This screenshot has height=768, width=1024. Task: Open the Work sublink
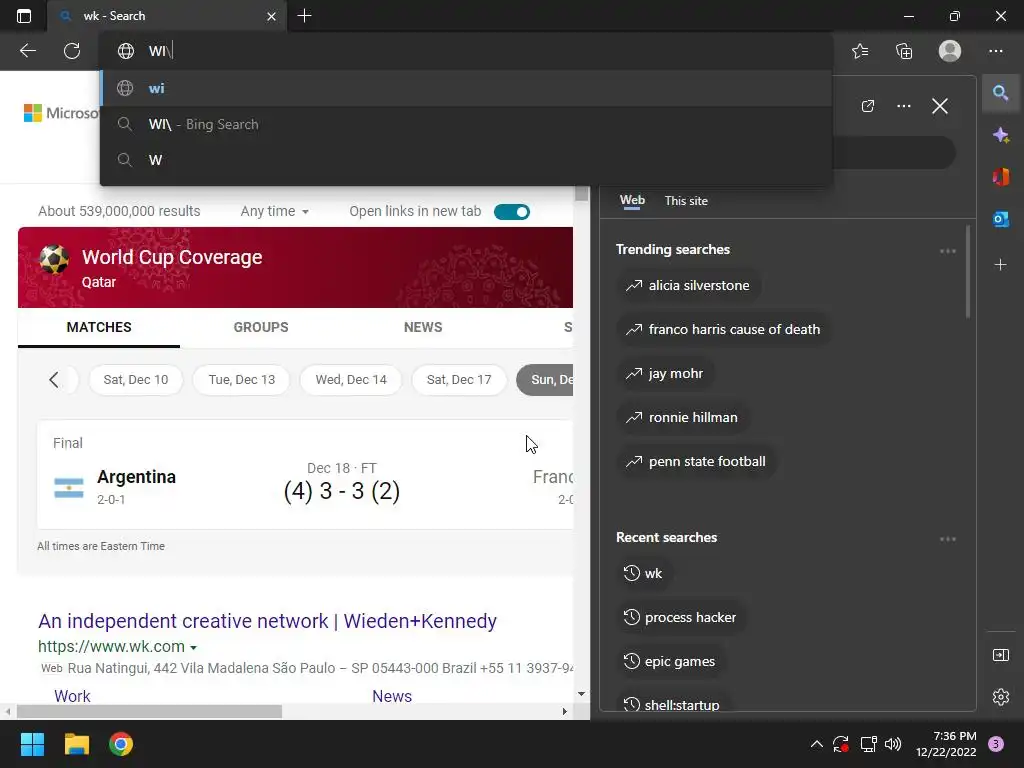(72, 696)
